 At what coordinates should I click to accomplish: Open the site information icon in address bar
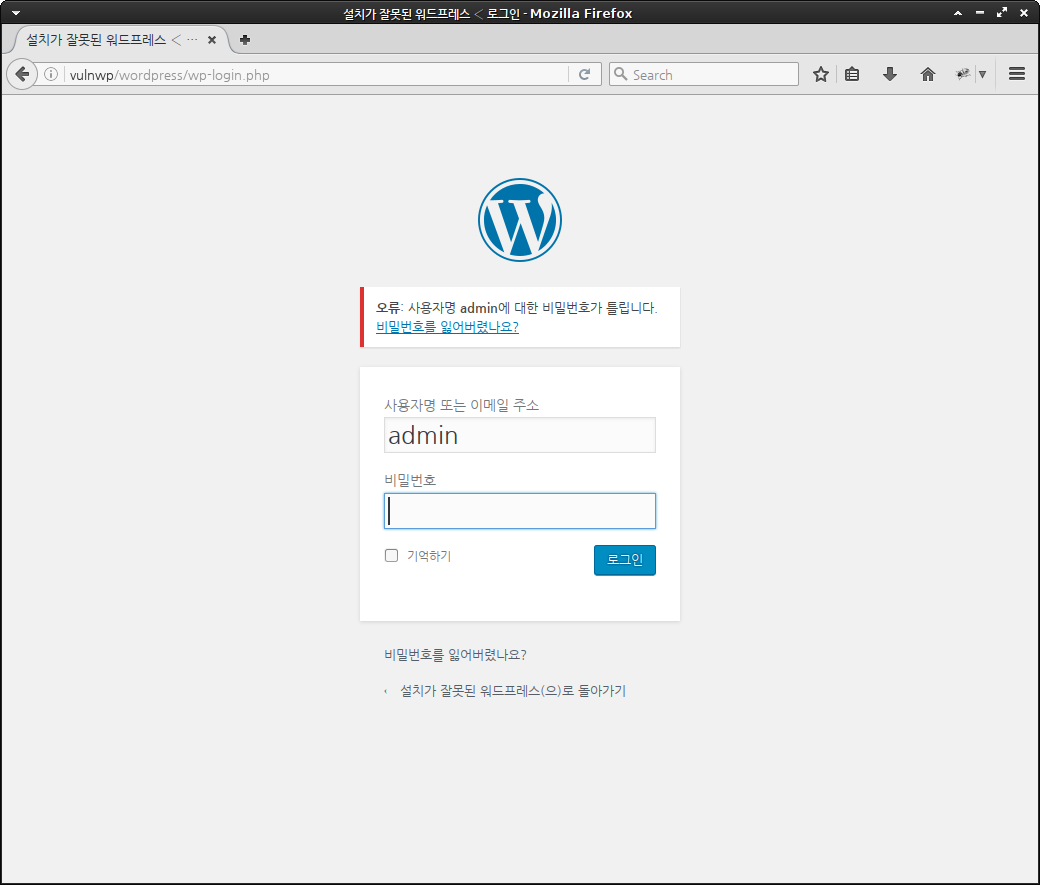(x=51, y=74)
